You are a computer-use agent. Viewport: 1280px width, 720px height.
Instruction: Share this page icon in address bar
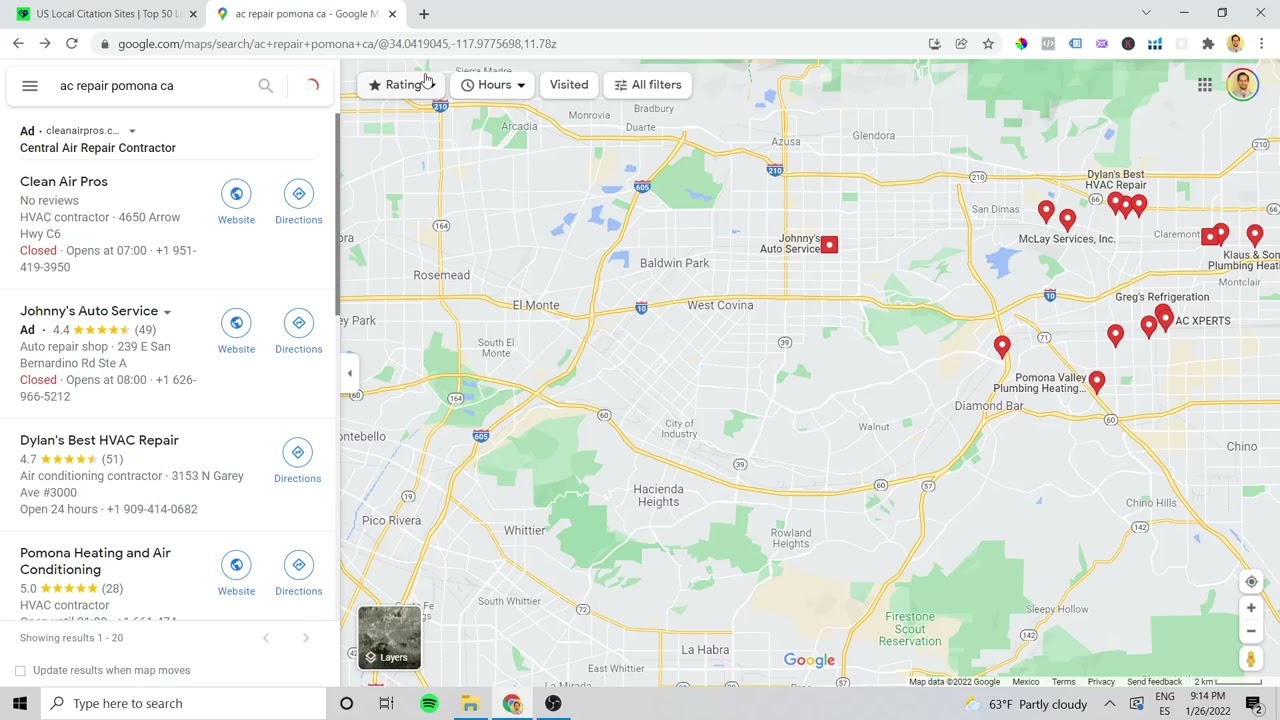pyautogui.click(x=961, y=44)
